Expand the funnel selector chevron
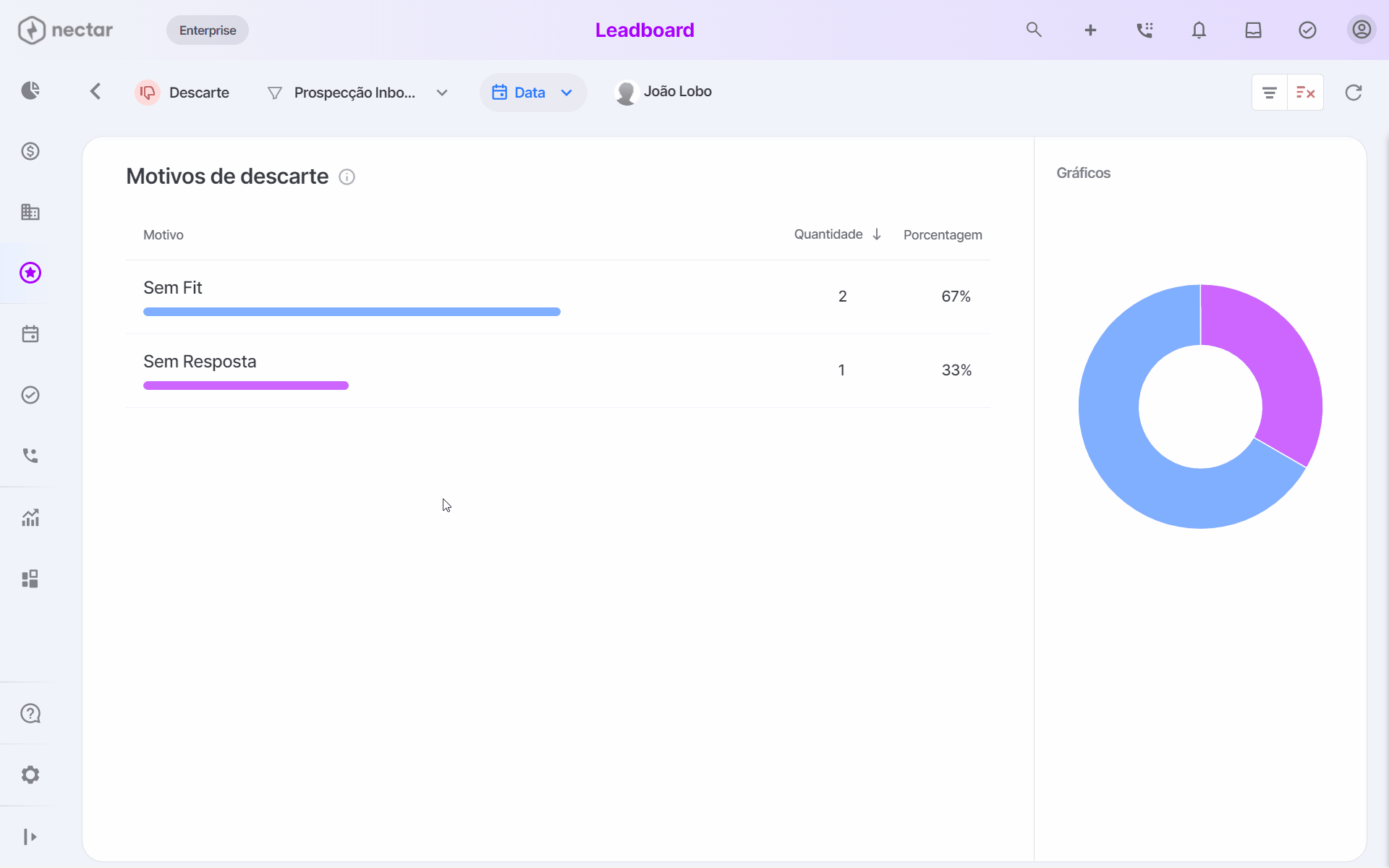1389x868 pixels. point(442,93)
